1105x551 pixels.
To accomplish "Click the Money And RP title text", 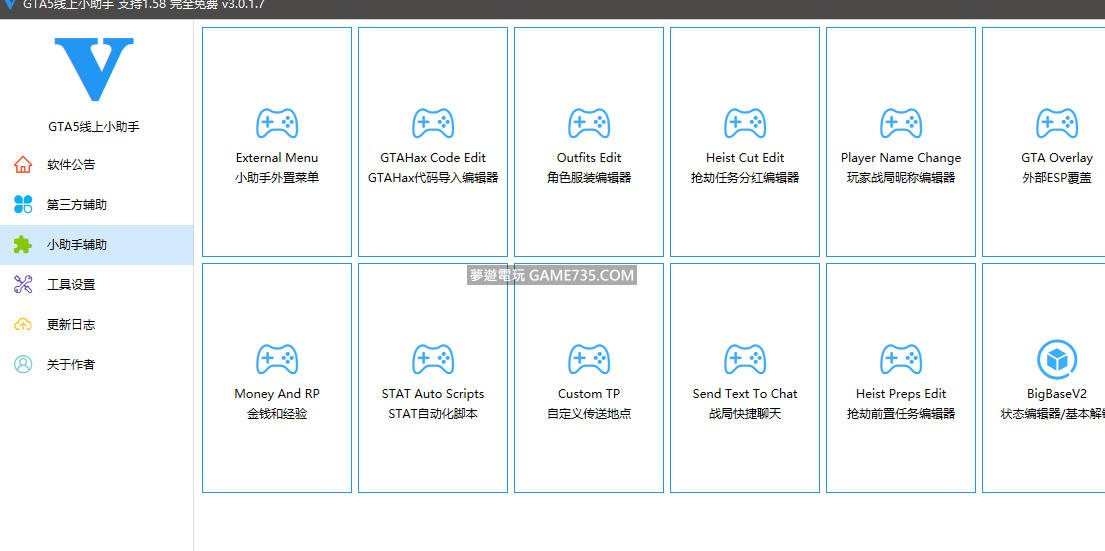I will point(277,394).
